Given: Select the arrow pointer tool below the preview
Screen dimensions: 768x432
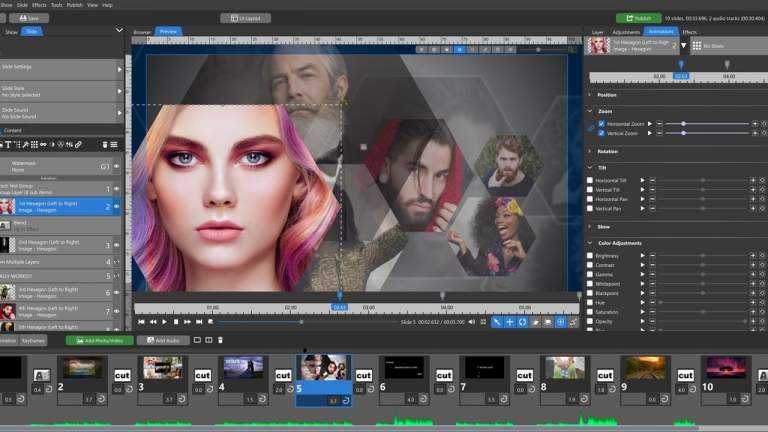Looking at the screenshot, I should click(x=497, y=322).
